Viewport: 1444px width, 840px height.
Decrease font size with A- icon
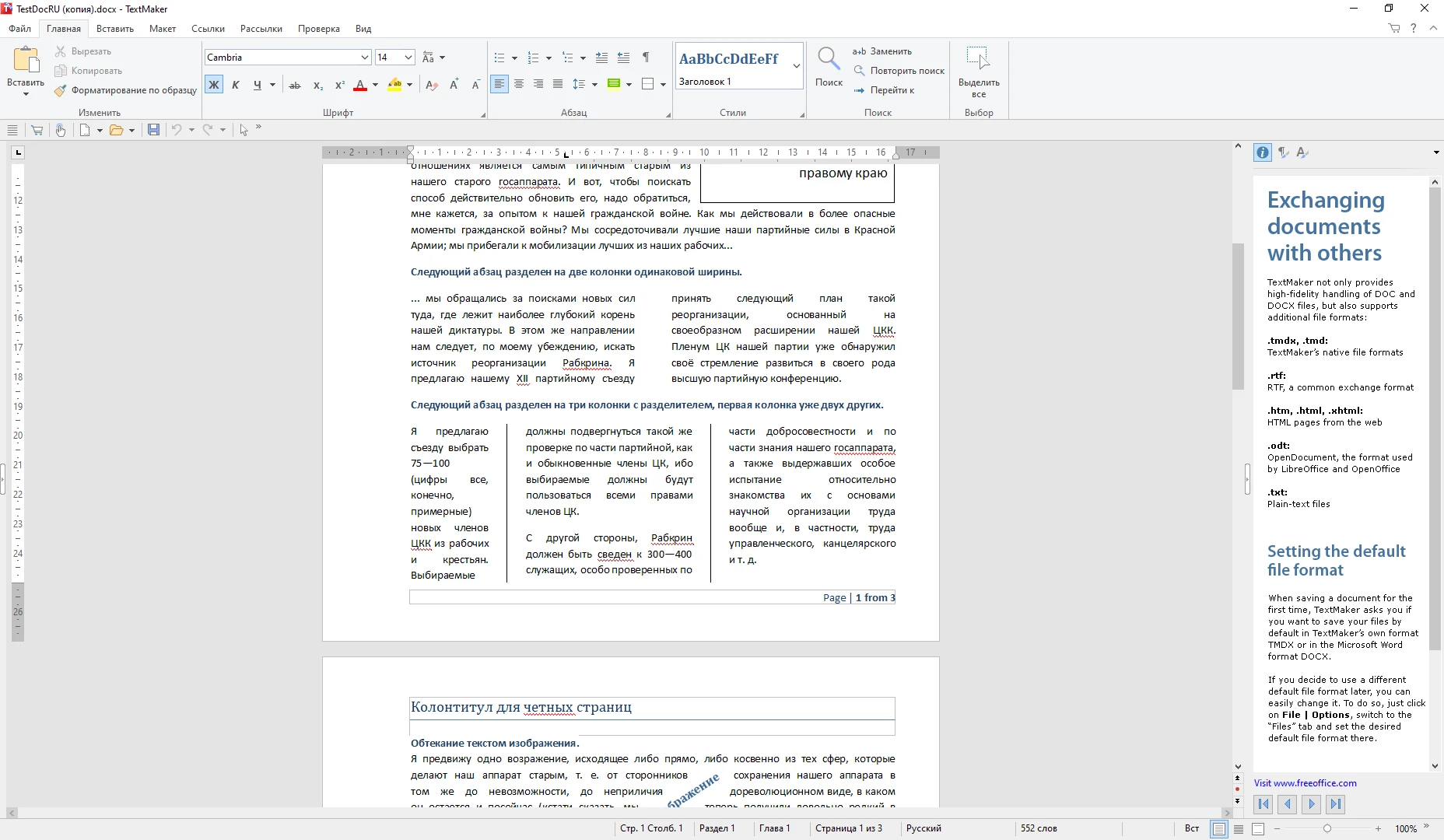click(x=475, y=85)
